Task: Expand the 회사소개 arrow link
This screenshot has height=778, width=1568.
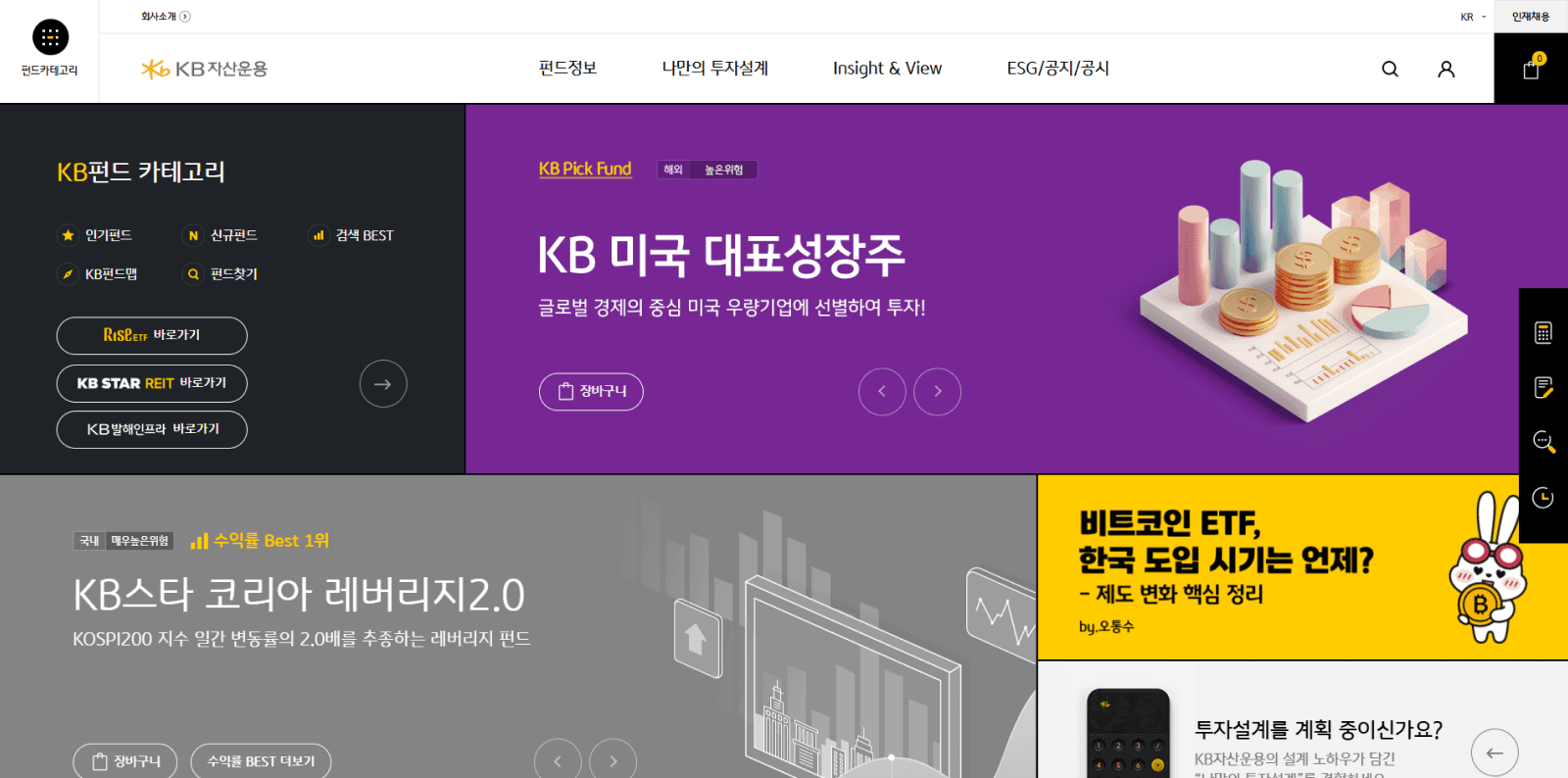Action: pyautogui.click(x=166, y=17)
